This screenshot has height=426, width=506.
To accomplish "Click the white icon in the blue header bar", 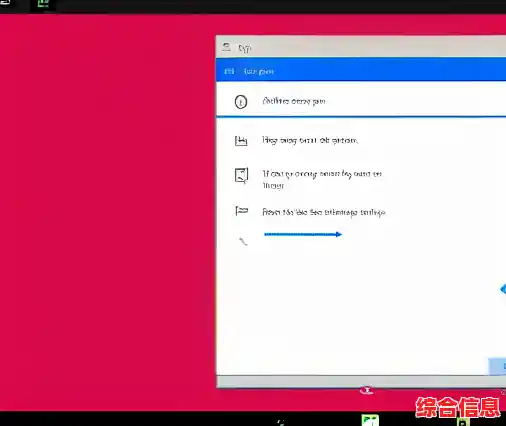I will 229,71.
